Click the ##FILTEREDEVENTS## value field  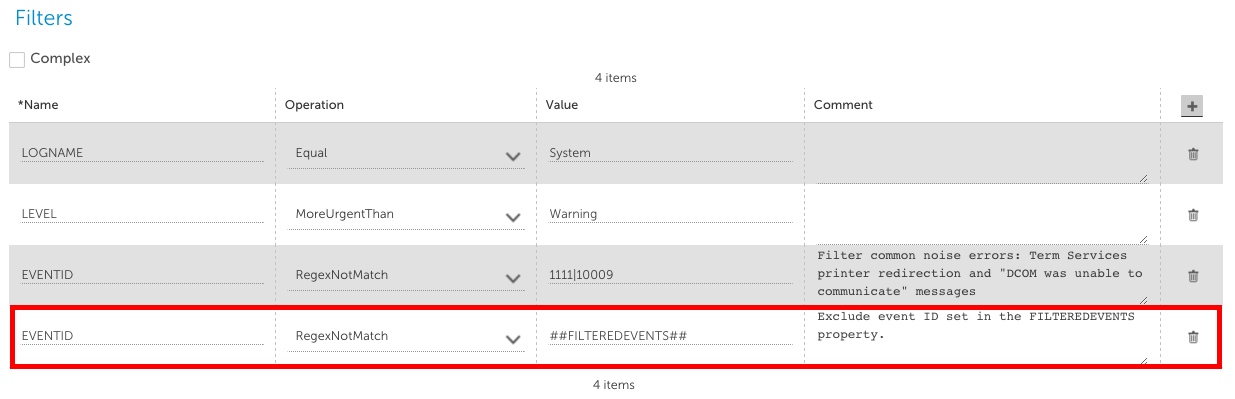click(x=670, y=336)
